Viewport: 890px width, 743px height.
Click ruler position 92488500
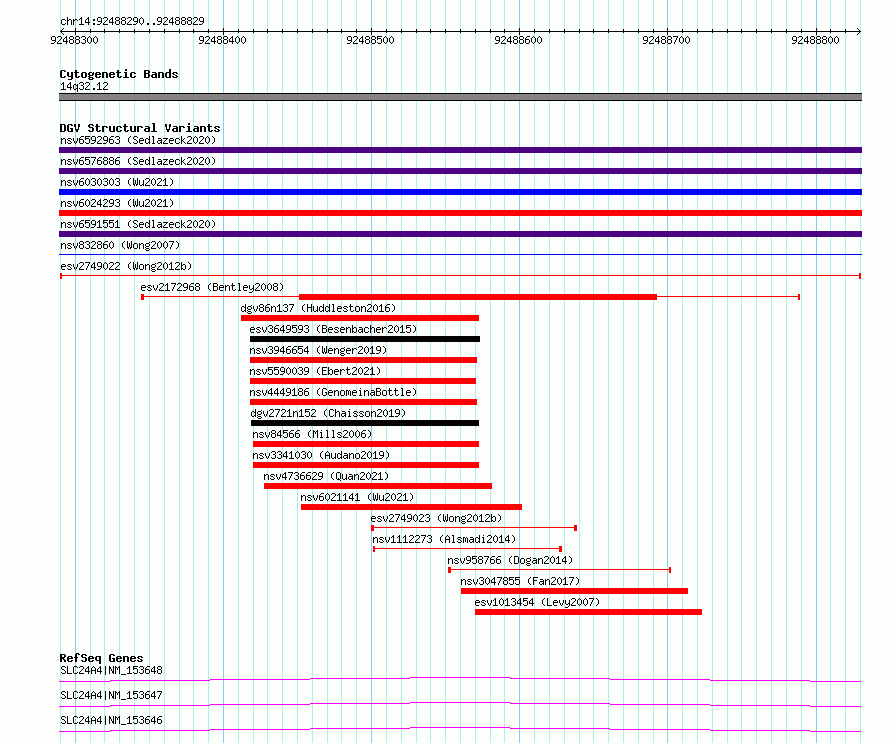pos(370,40)
